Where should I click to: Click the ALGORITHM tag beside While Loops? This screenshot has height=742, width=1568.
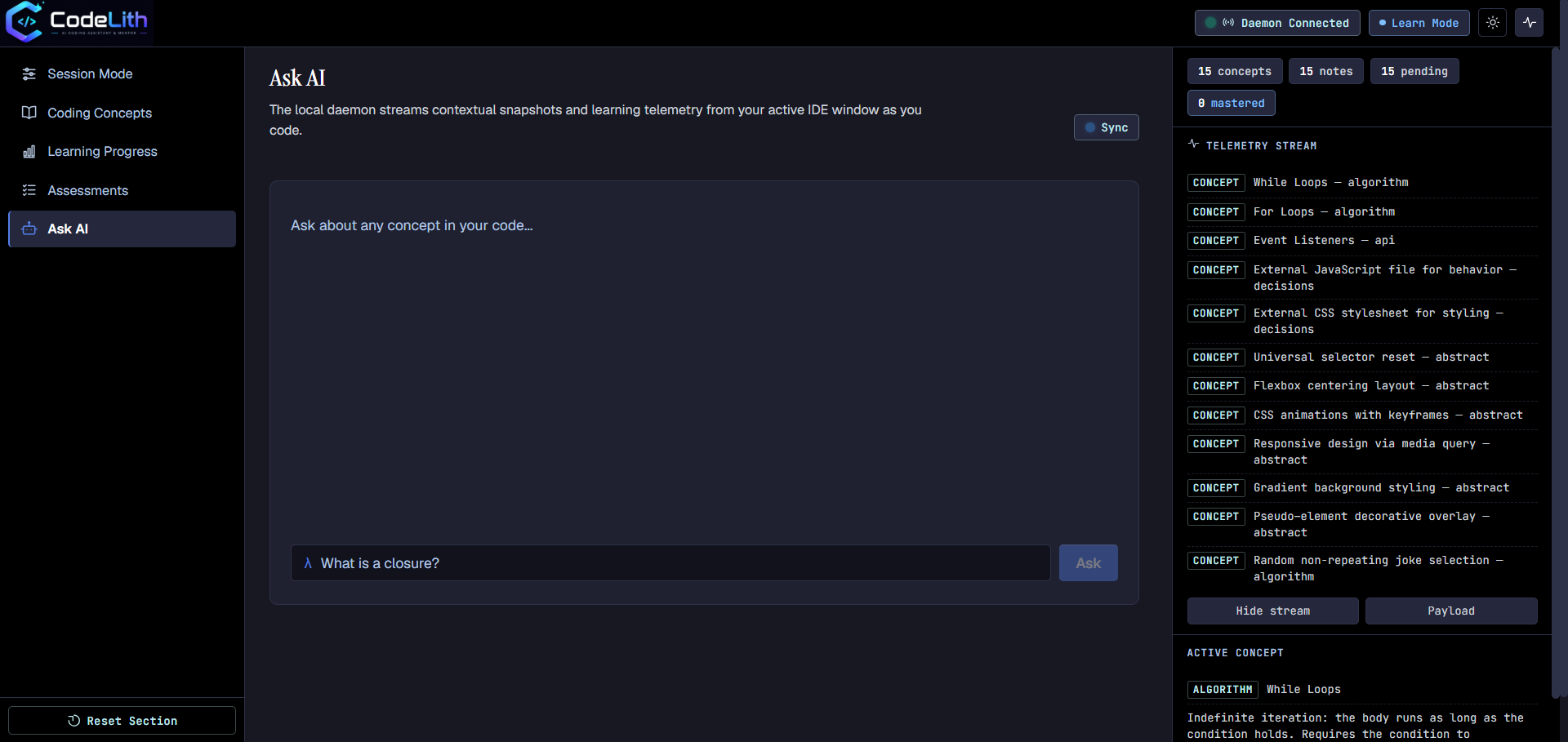[1223, 690]
